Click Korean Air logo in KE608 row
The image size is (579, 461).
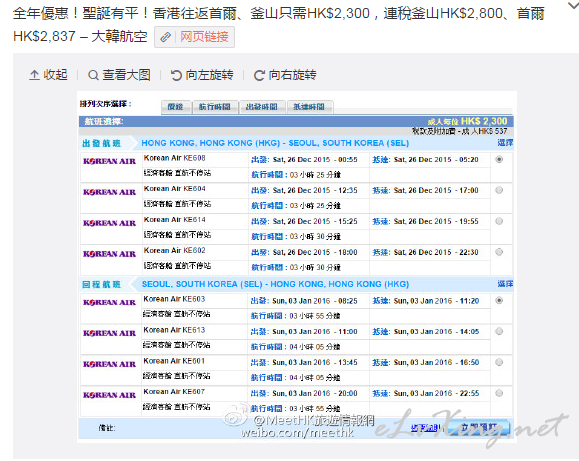click(110, 161)
